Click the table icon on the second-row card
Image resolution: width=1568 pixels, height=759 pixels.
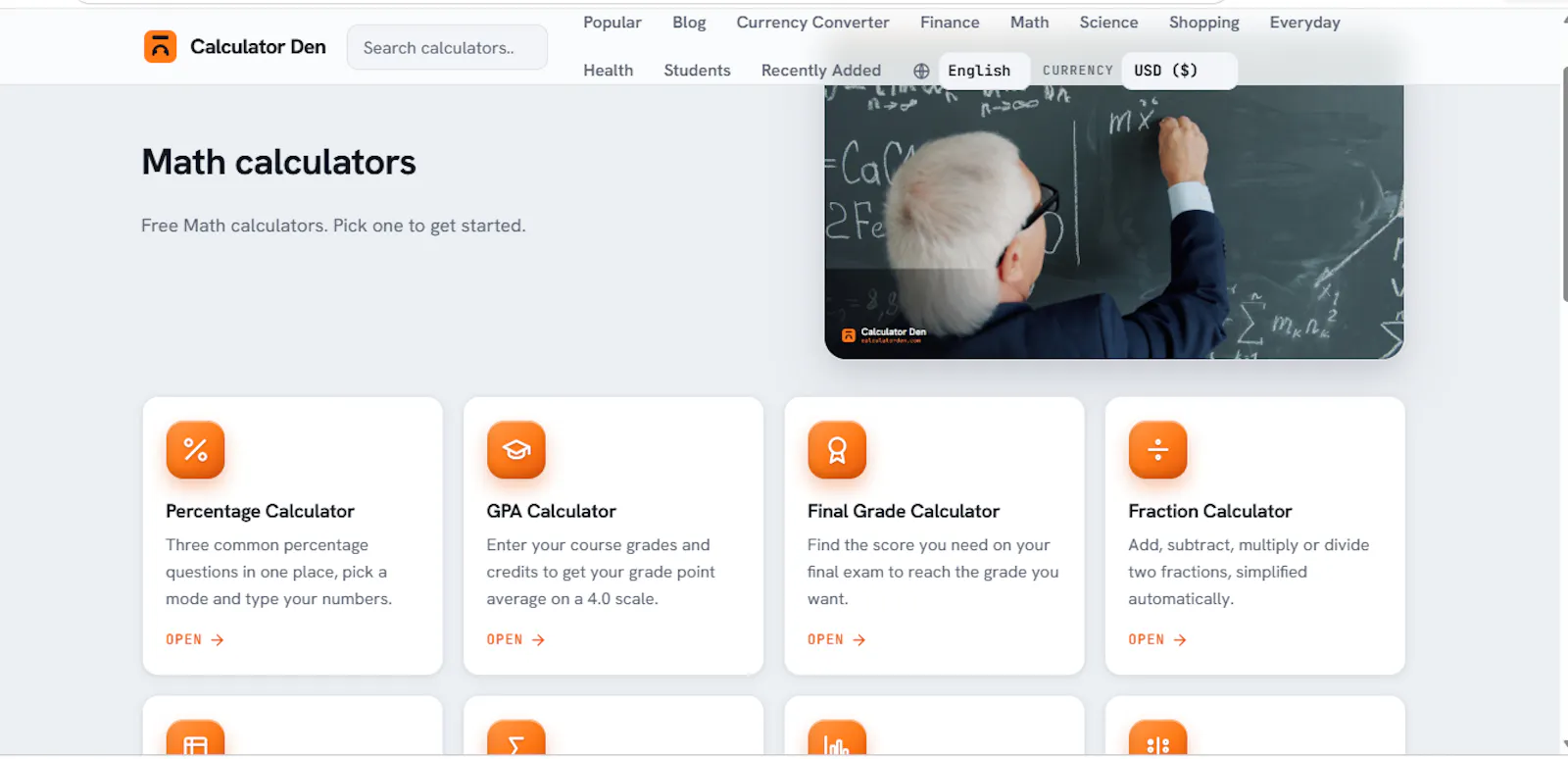click(195, 738)
